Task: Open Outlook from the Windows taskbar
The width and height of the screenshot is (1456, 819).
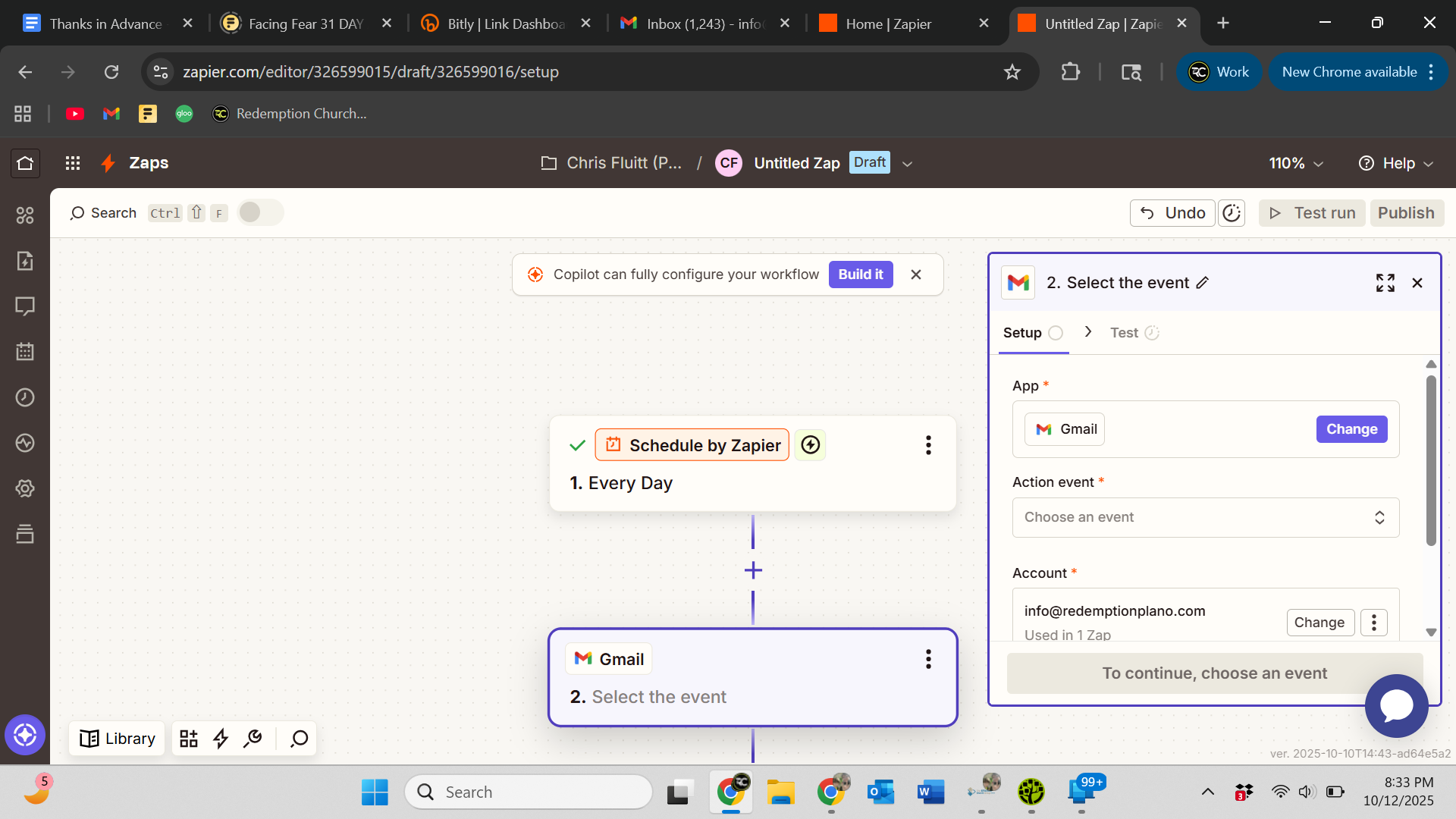Action: [880, 792]
